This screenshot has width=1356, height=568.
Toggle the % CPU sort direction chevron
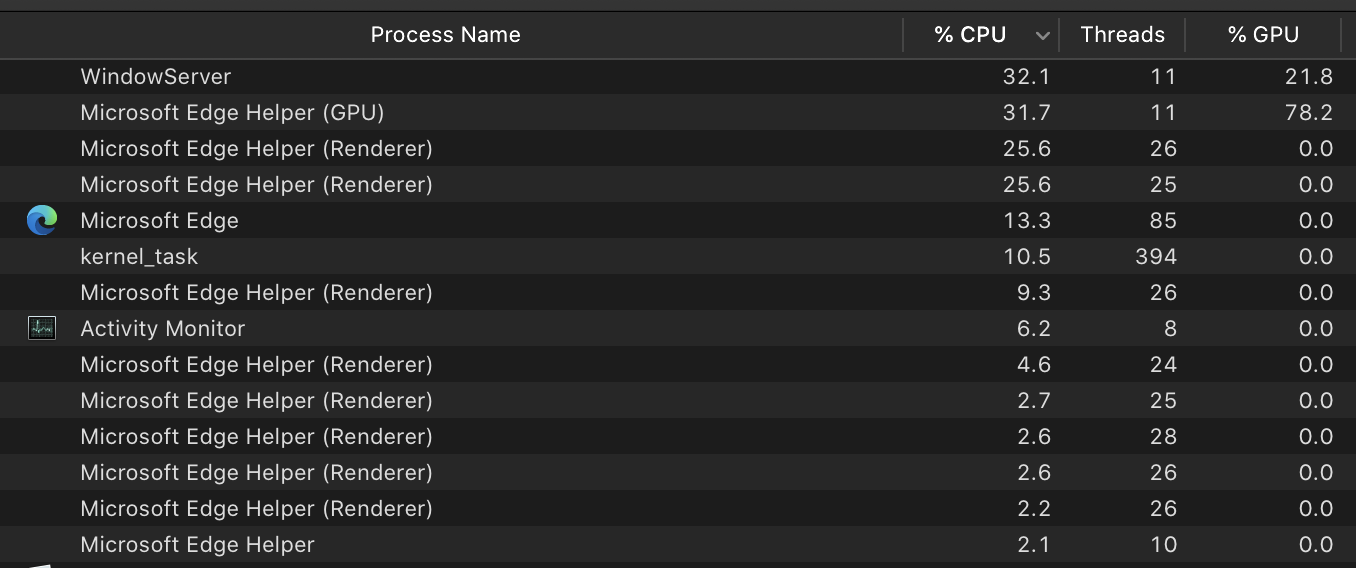click(x=1042, y=36)
